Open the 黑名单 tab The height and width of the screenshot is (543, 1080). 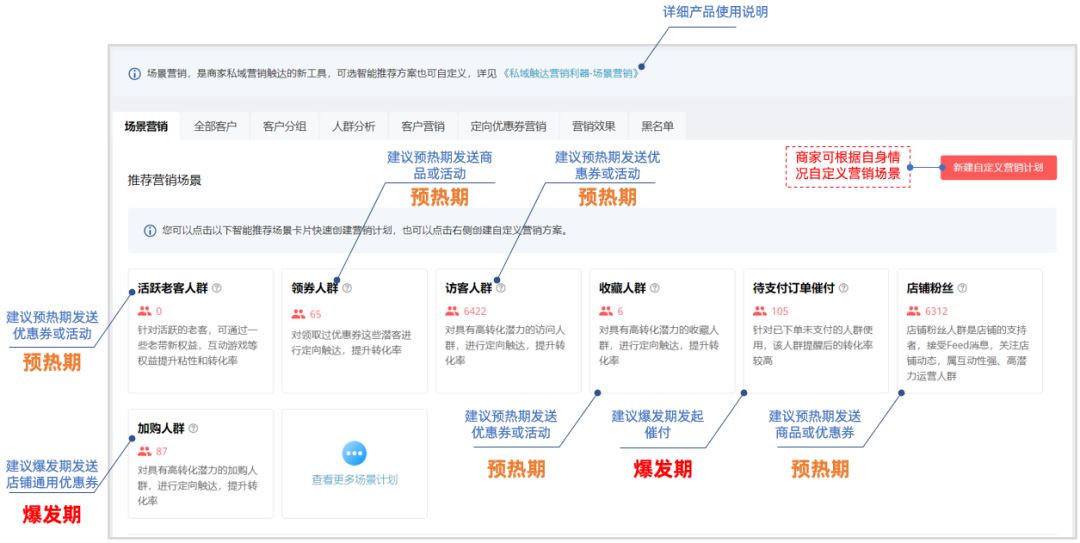point(658,127)
